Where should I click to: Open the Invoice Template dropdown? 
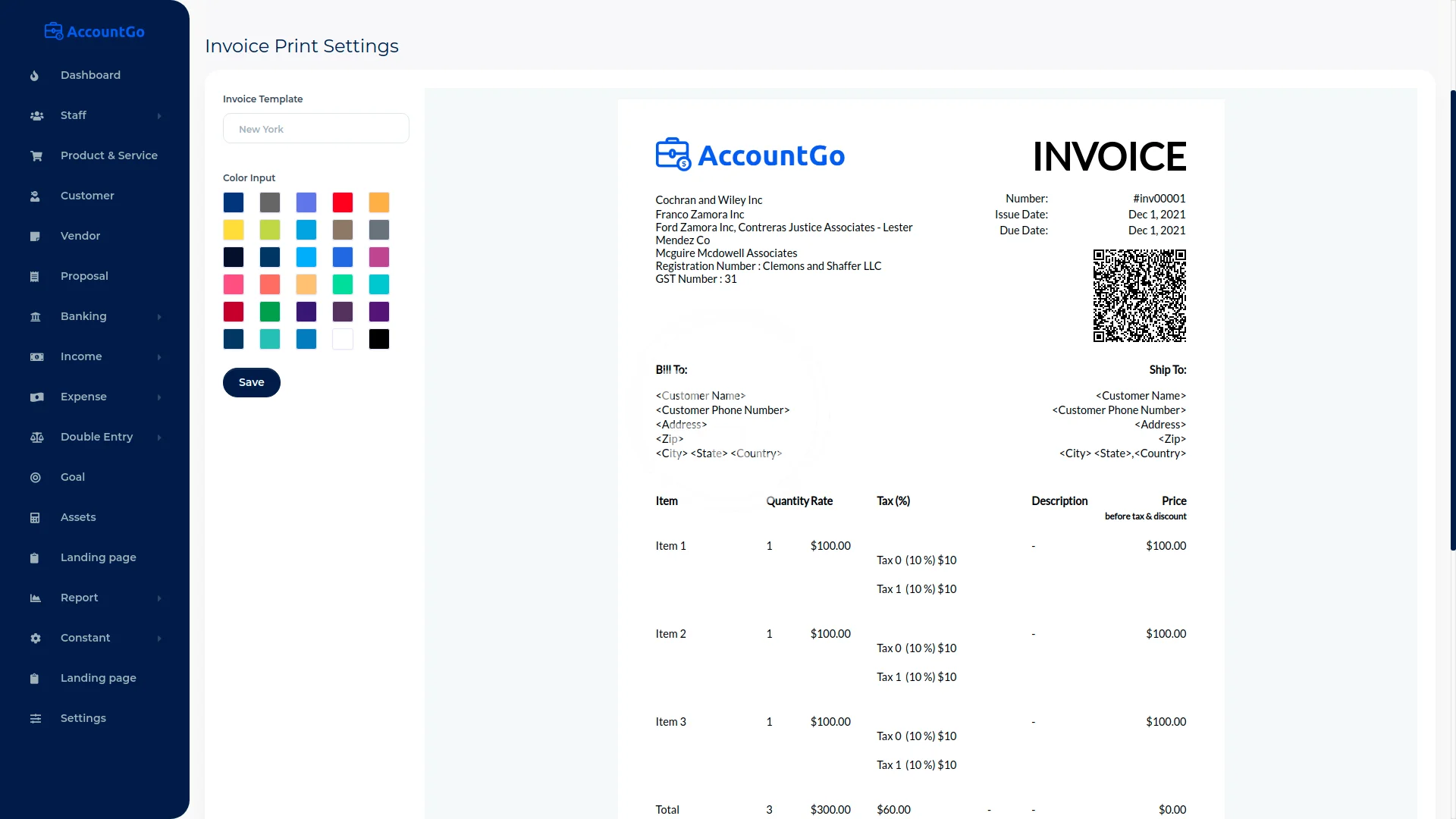point(315,129)
